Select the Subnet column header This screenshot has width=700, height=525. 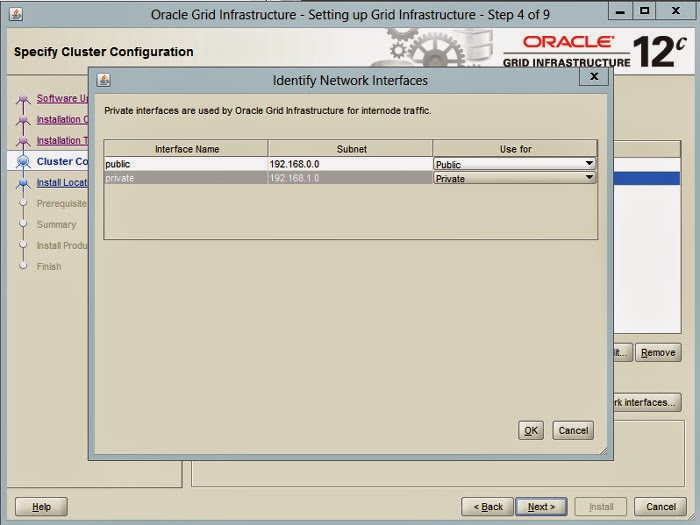pyautogui.click(x=350, y=149)
